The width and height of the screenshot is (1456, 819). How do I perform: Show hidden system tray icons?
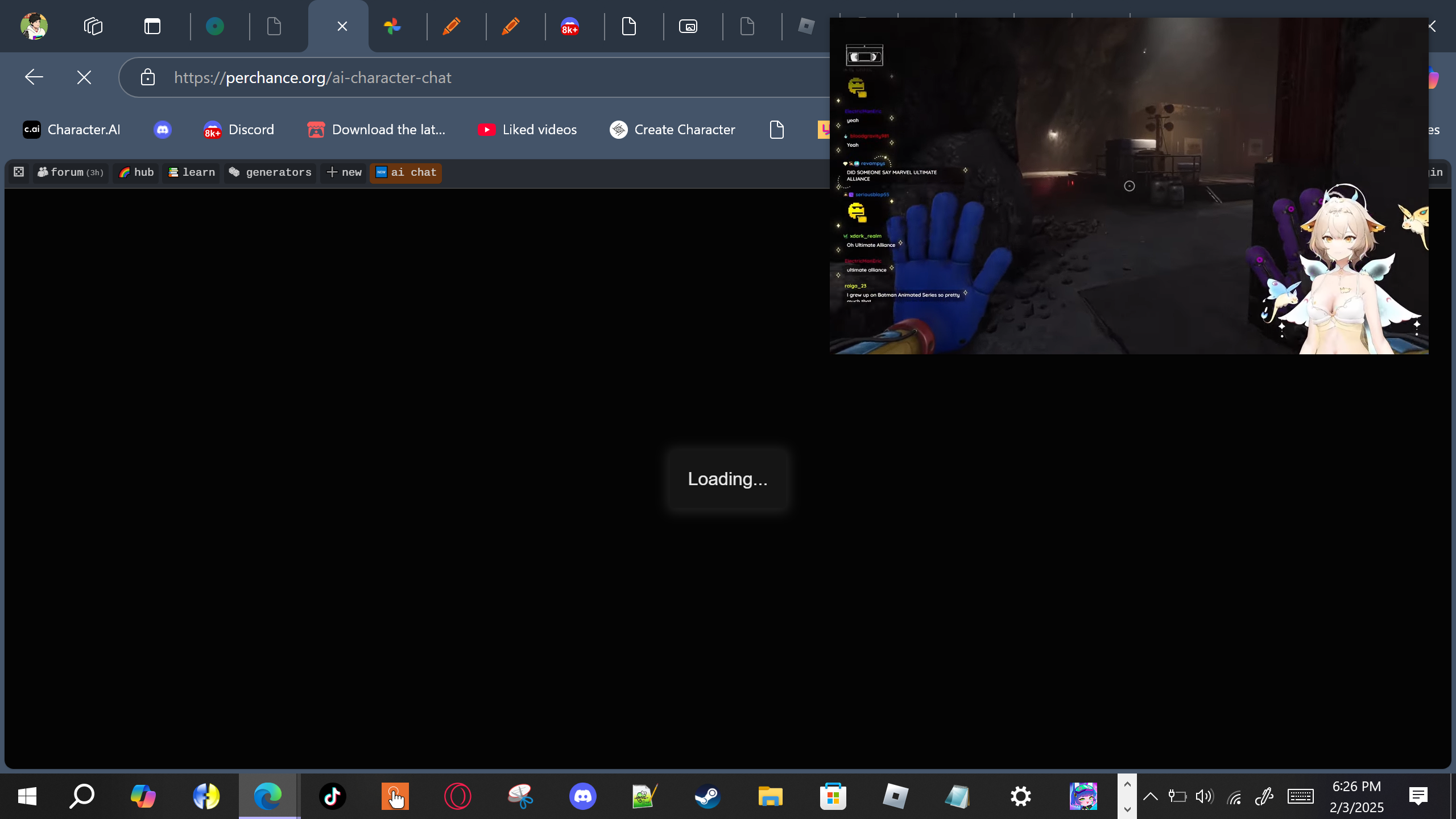pyautogui.click(x=1150, y=796)
